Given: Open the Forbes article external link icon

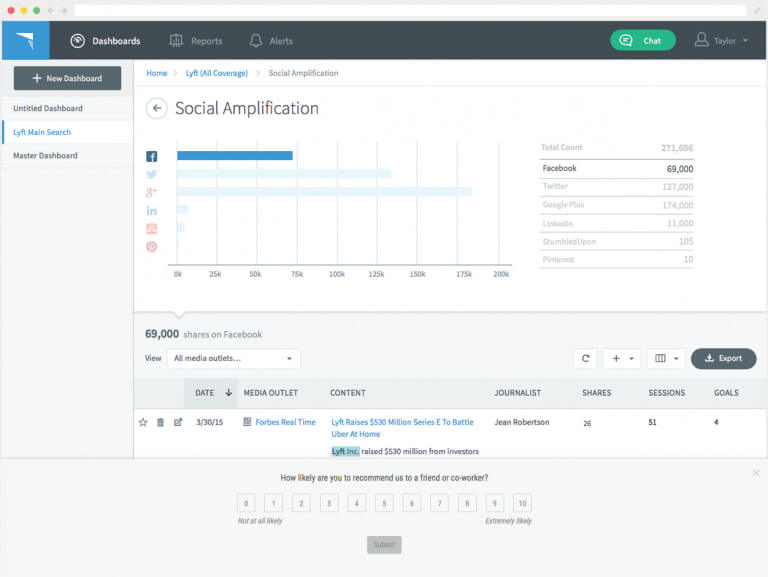Looking at the screenshot, I should tap(178, 422).
